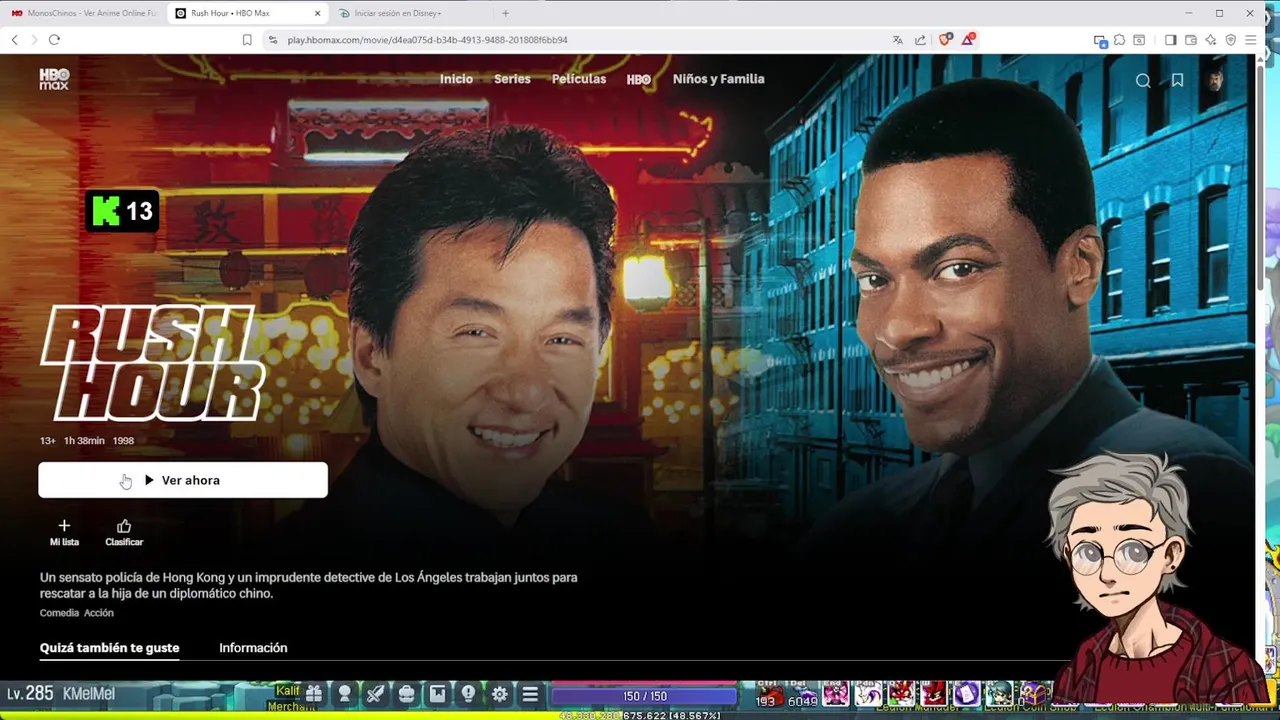
Task: Click the Rush Hour title logo
Action: 152,364
